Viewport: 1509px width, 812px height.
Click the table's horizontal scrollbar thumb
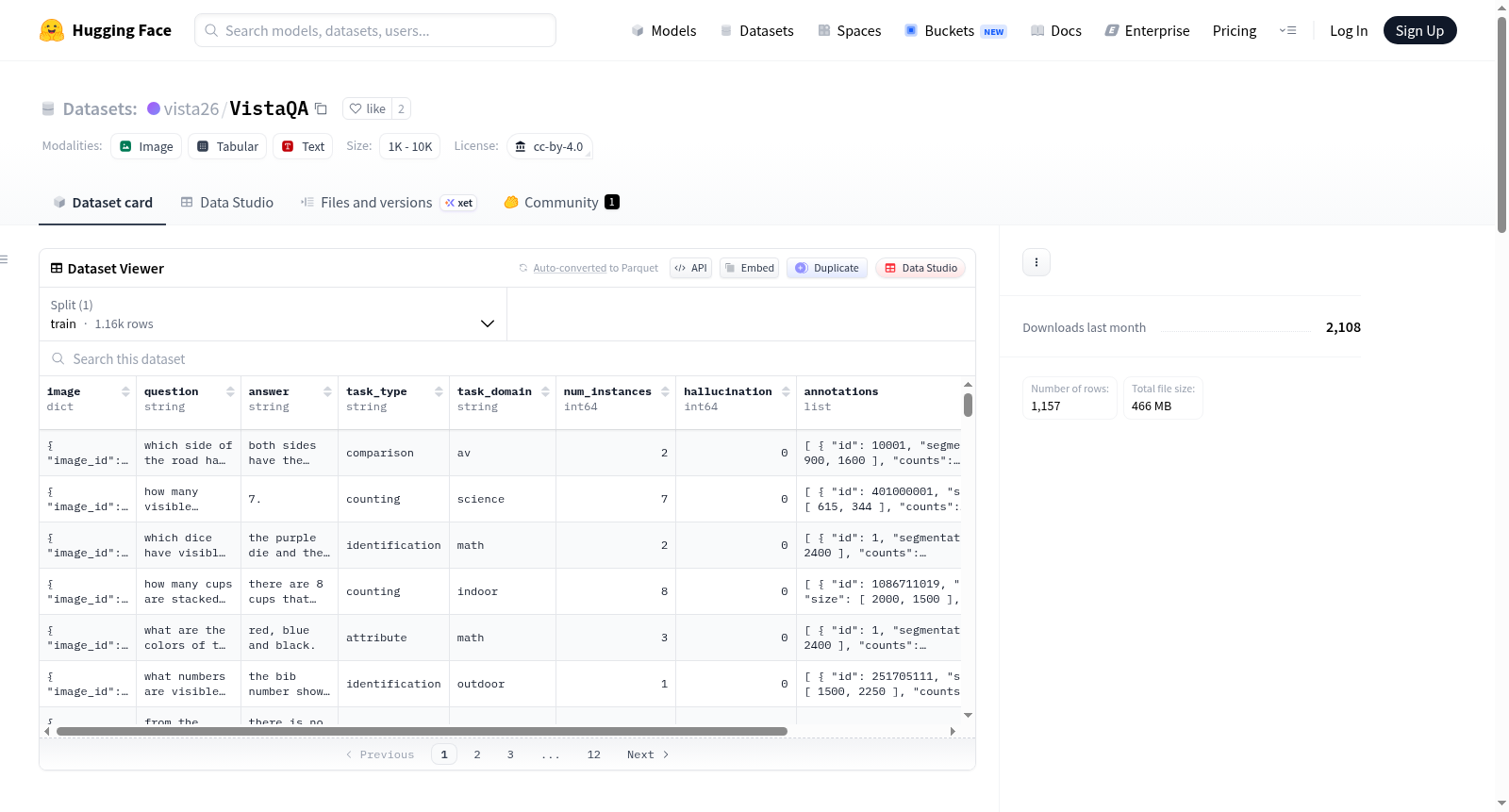click(x=422, y=731)
